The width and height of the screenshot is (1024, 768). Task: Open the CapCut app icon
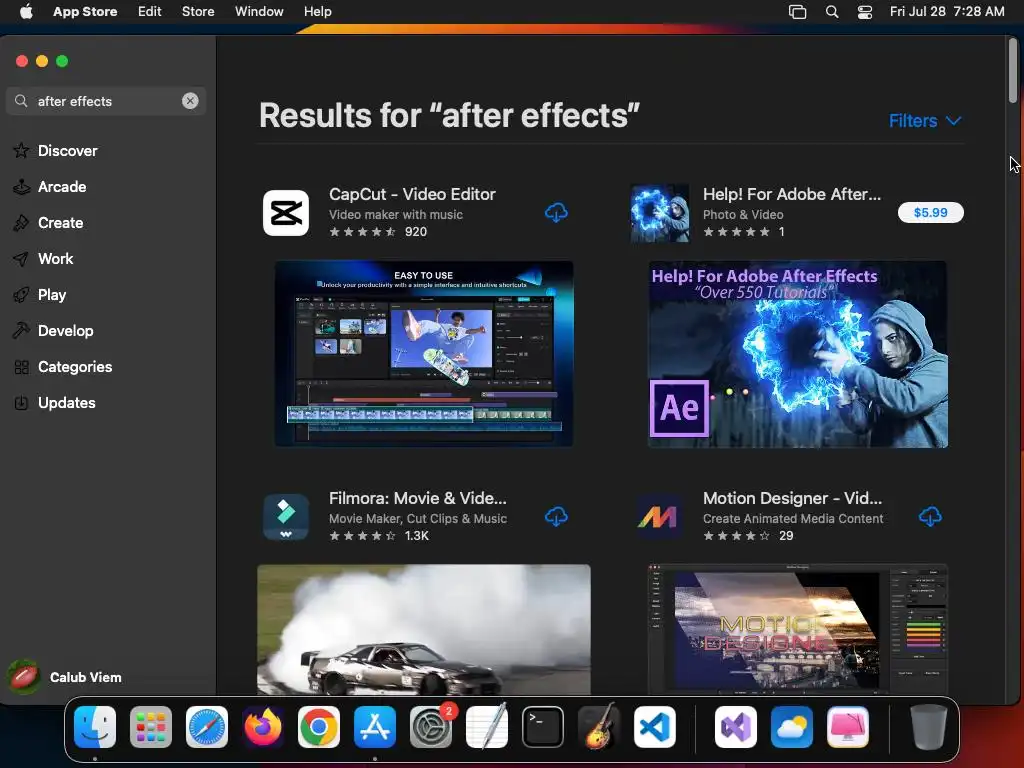[x=285, y=213]
